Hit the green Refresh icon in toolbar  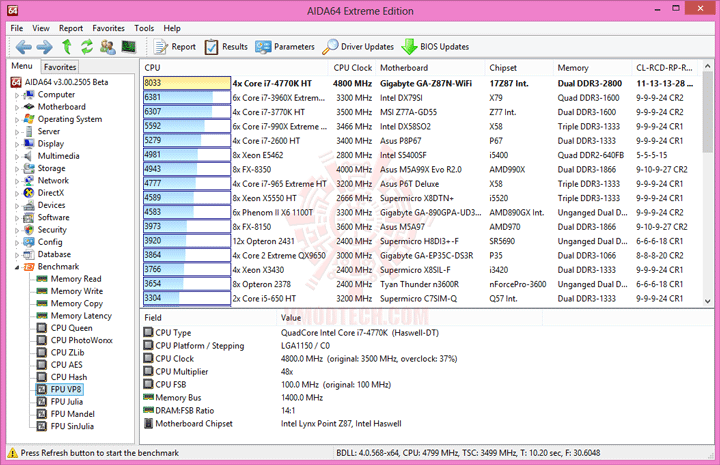[87, 47]
